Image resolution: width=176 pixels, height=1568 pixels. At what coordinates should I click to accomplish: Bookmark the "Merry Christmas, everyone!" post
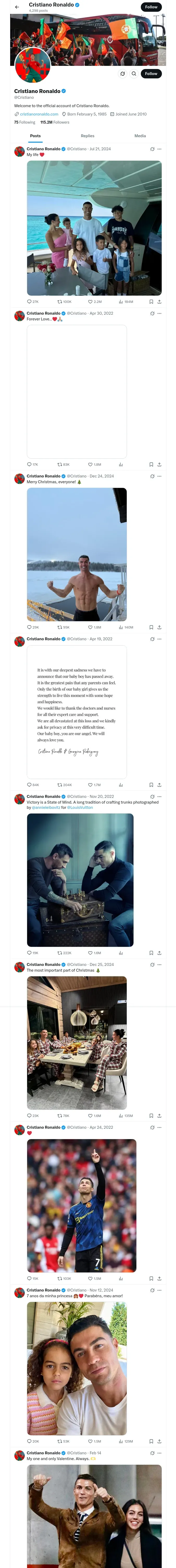pyautogui.click(x=151, y=627)
